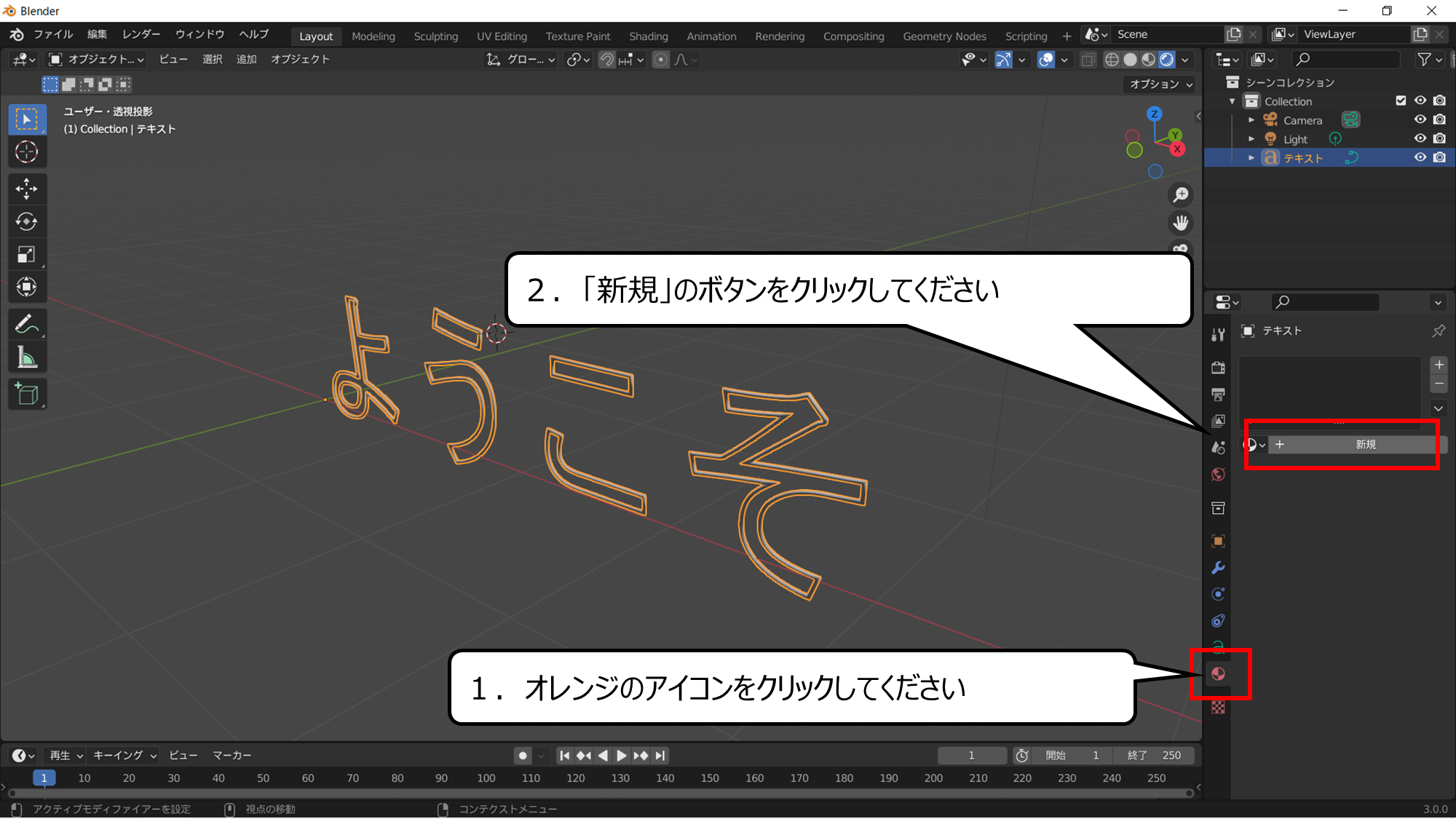Hide Camera in viewport with eye icon
This screenshot has width=1456, height=819.
click(1420, 120)
